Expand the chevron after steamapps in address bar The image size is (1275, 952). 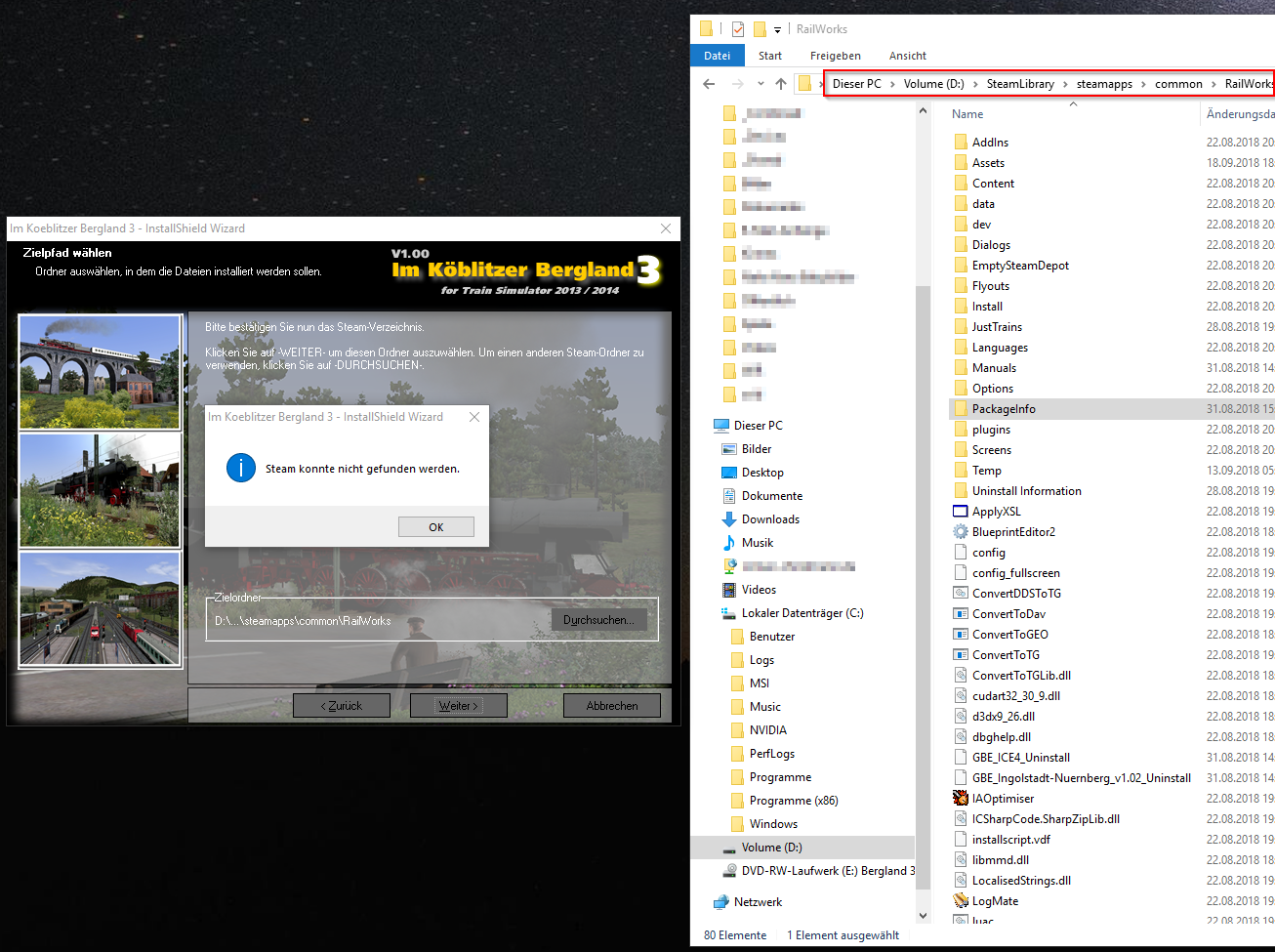coord(1143,84)
